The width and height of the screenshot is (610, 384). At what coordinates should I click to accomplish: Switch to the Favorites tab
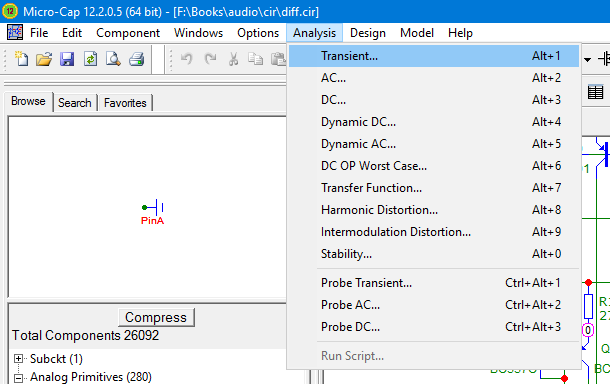click(125, 103)
